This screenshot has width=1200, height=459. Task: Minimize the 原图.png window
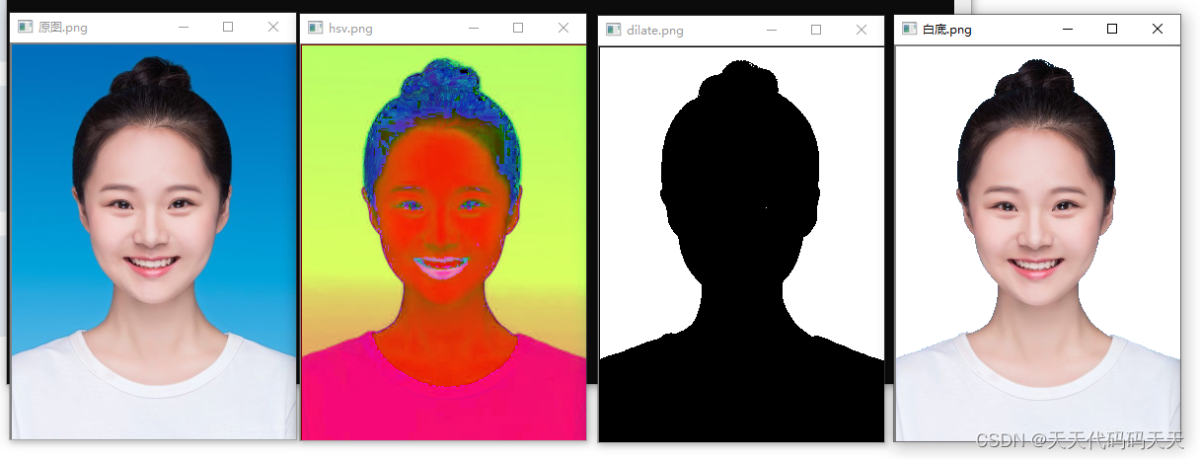click(x=183, y=27)
